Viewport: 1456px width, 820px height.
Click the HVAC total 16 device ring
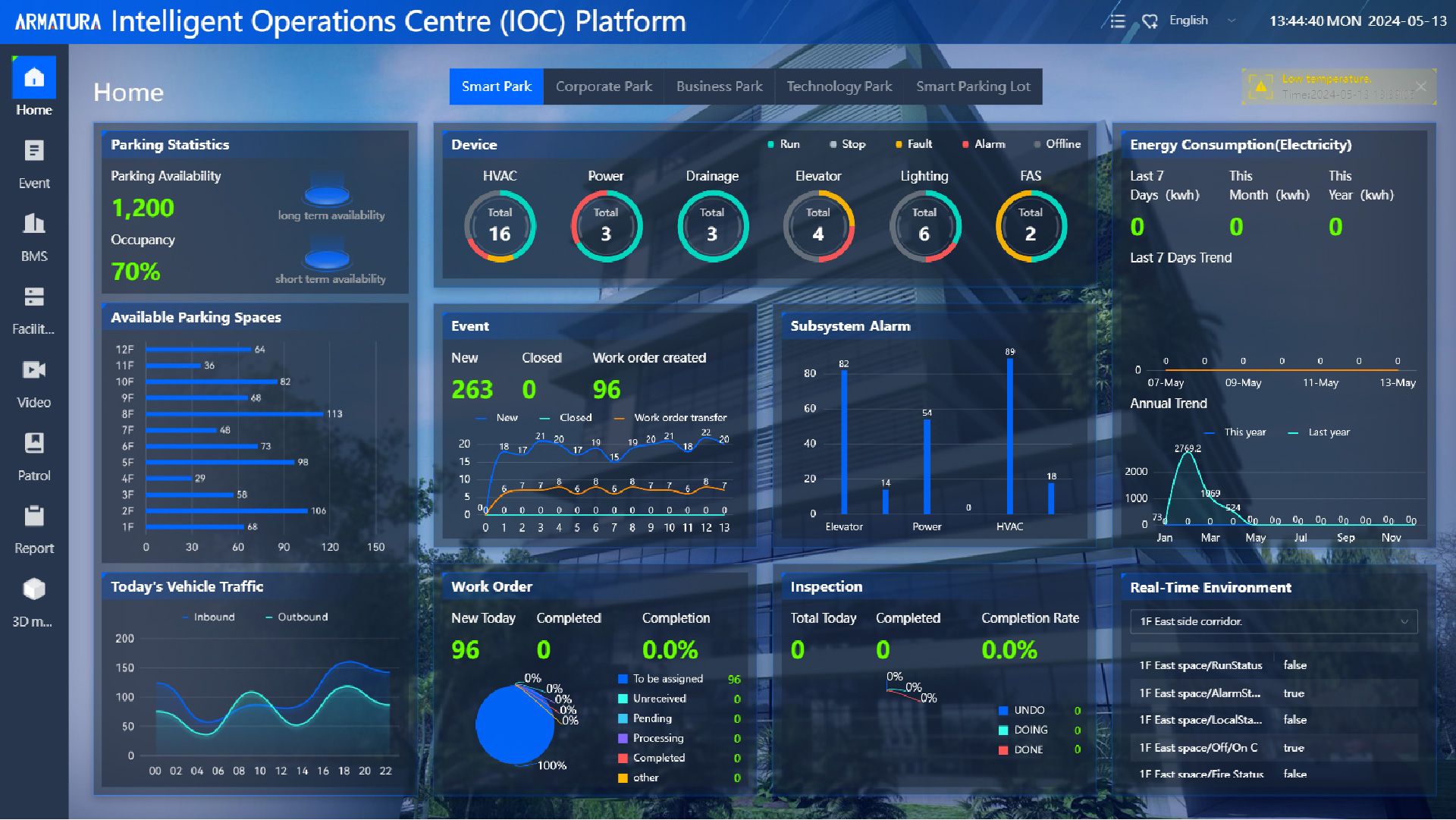[500, 226]
